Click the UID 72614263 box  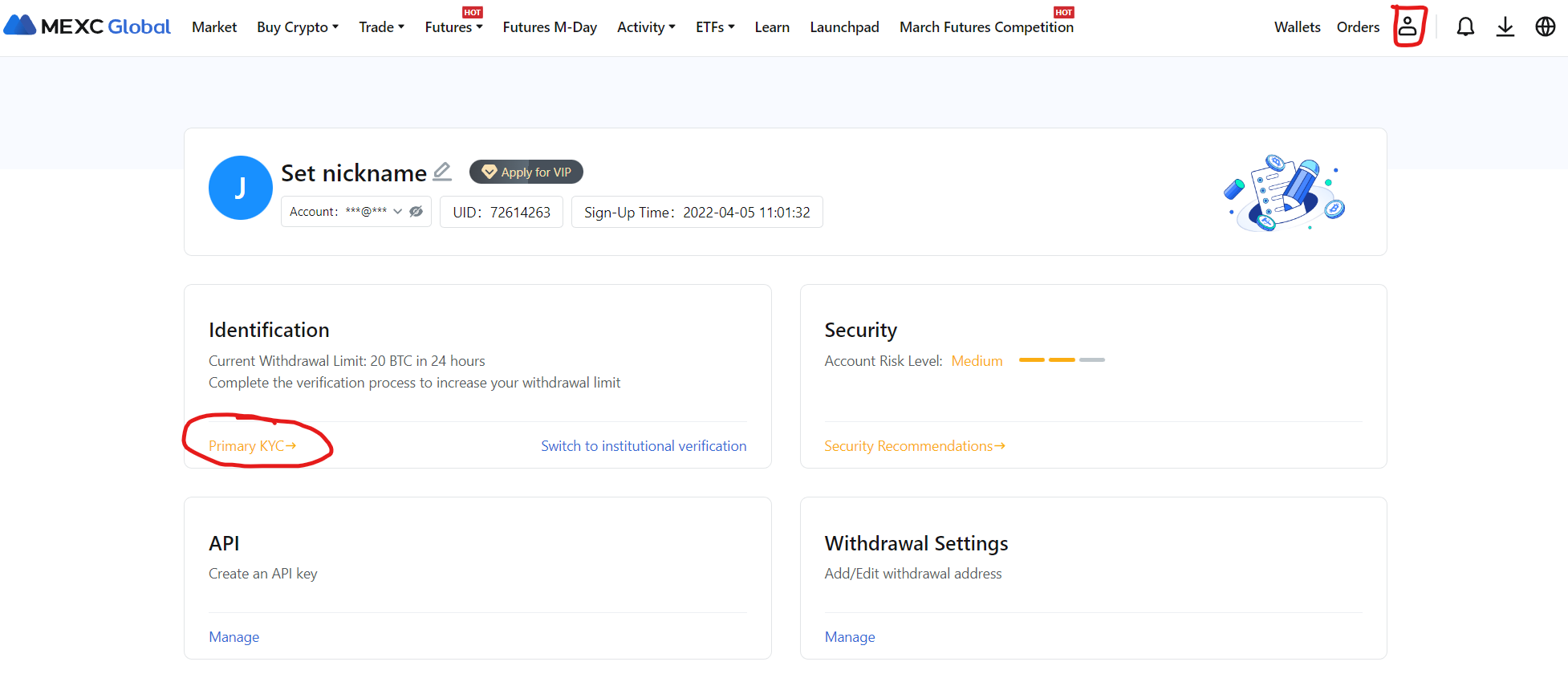pyautogui.click(x=502, y=212)
